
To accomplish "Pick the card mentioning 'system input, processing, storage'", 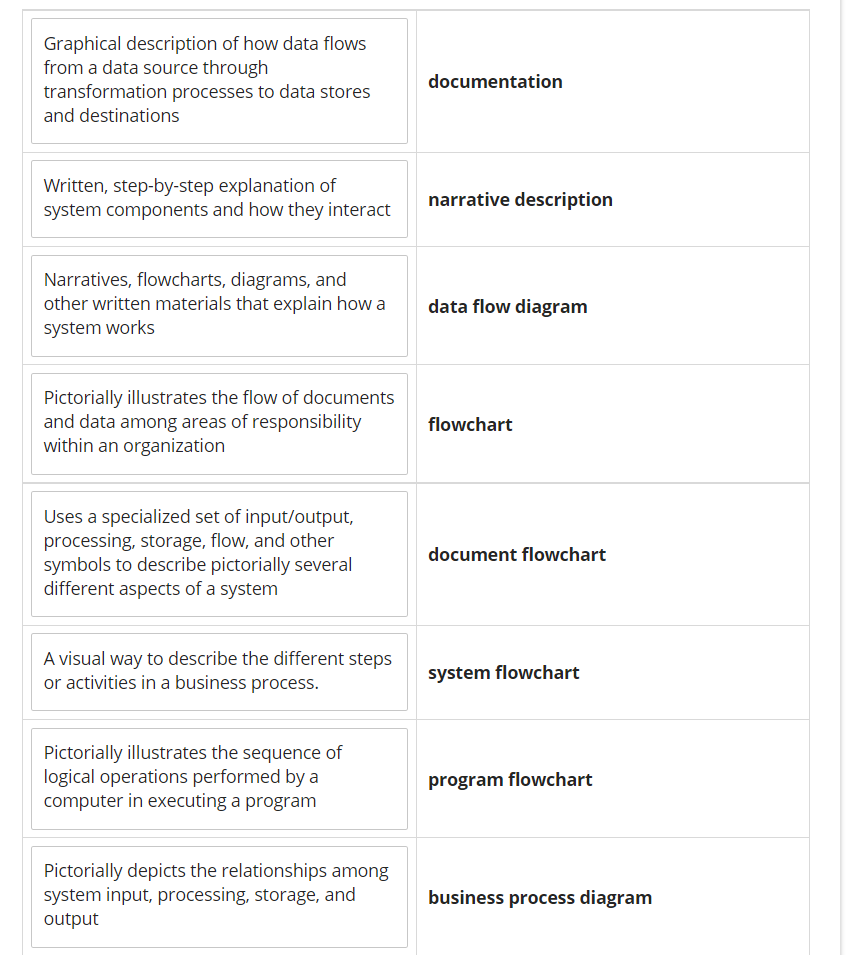I will [219, 896].
